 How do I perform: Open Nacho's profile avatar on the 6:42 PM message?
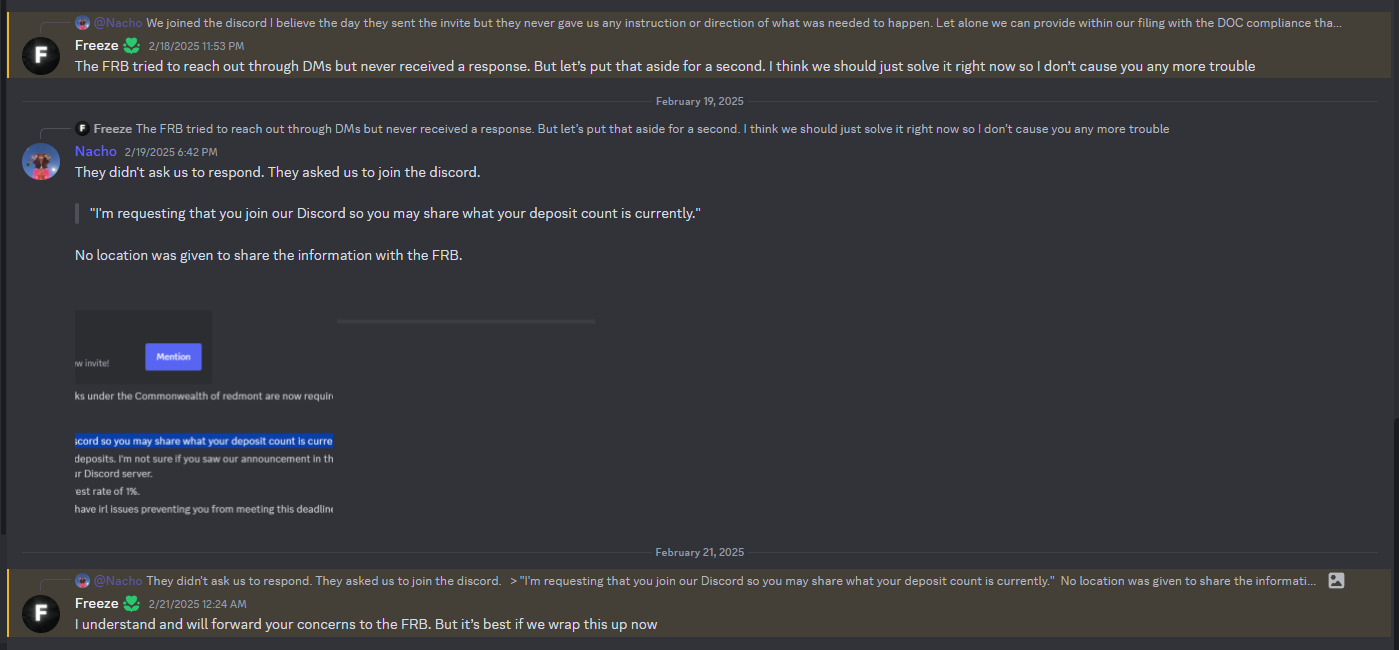point(41,161)
